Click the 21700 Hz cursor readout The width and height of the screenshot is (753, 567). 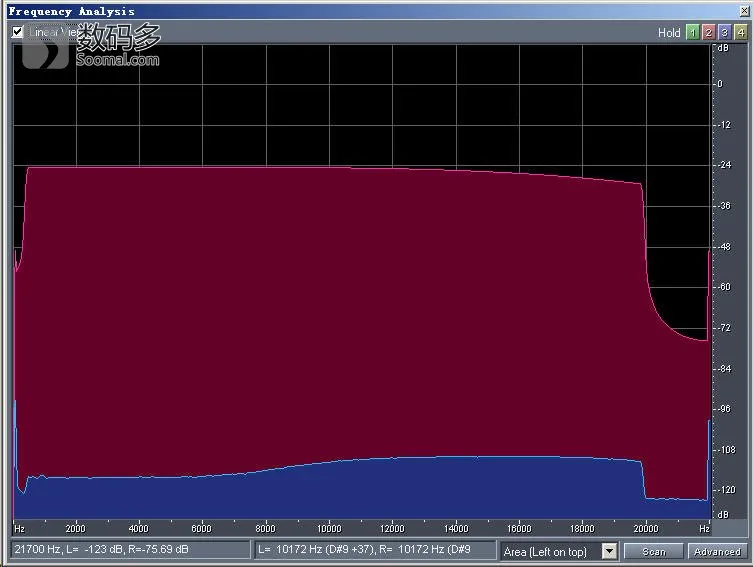point(131,550)
